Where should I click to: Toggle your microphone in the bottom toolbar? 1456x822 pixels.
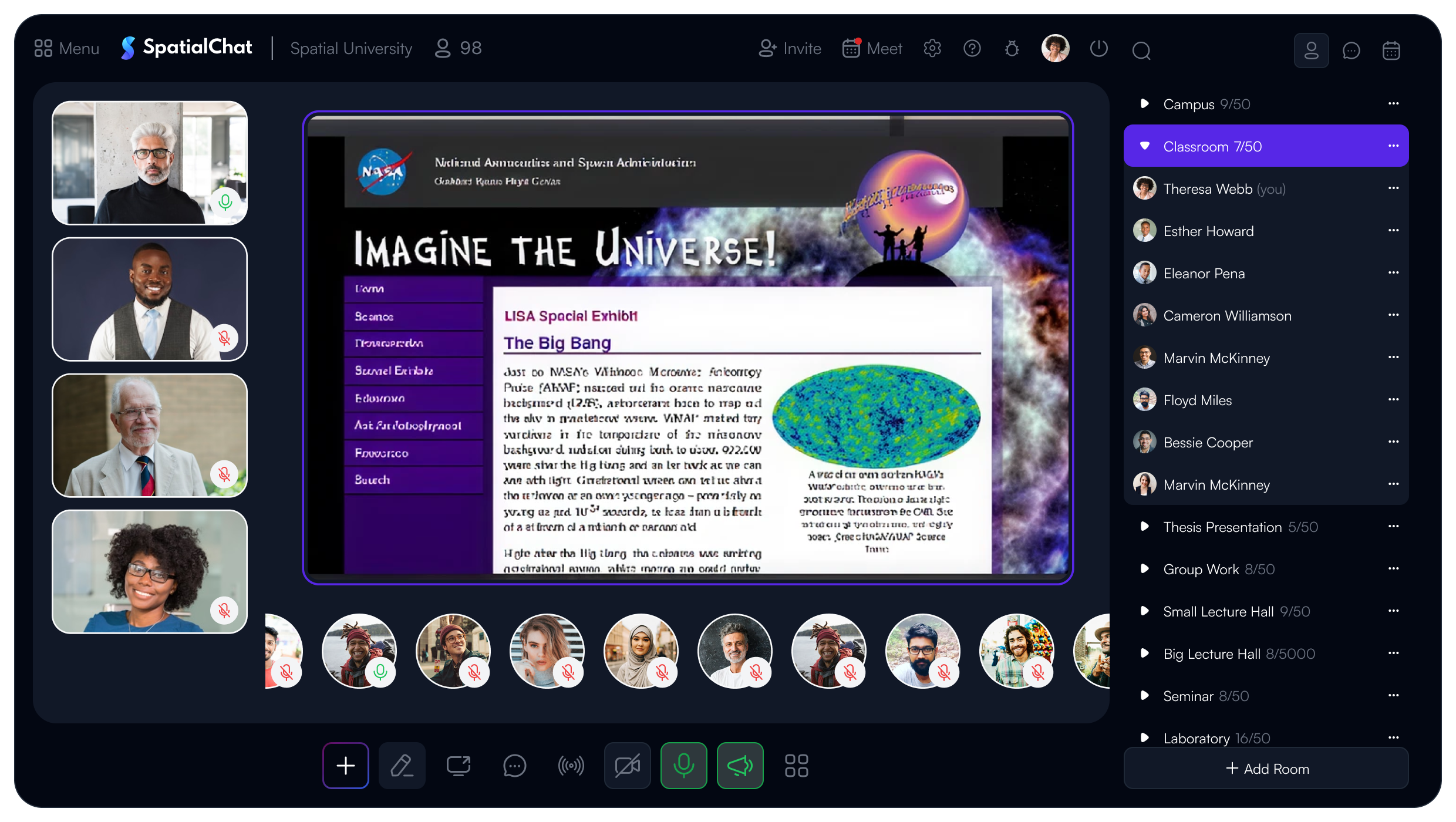click(684, 766)
